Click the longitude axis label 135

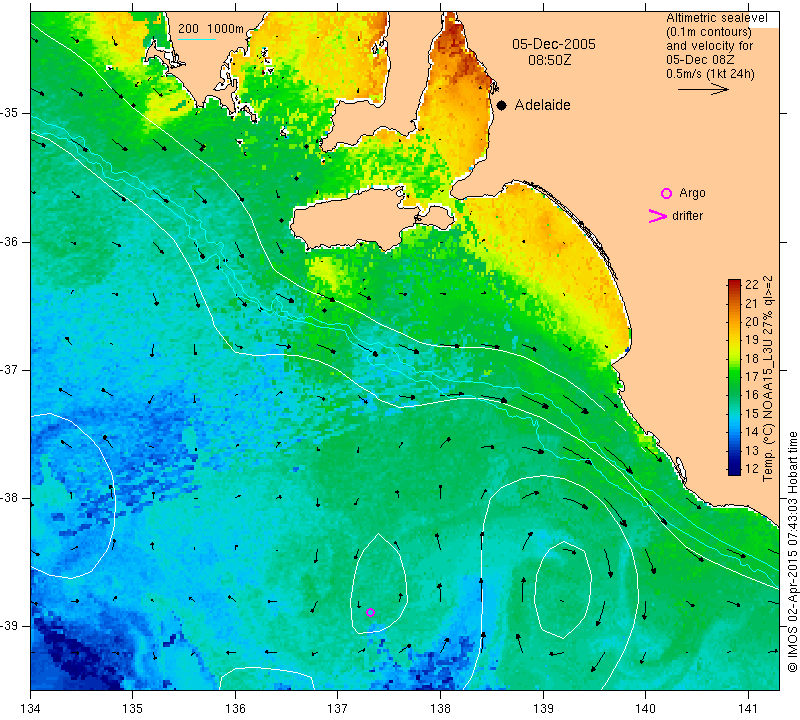[133, 708]
